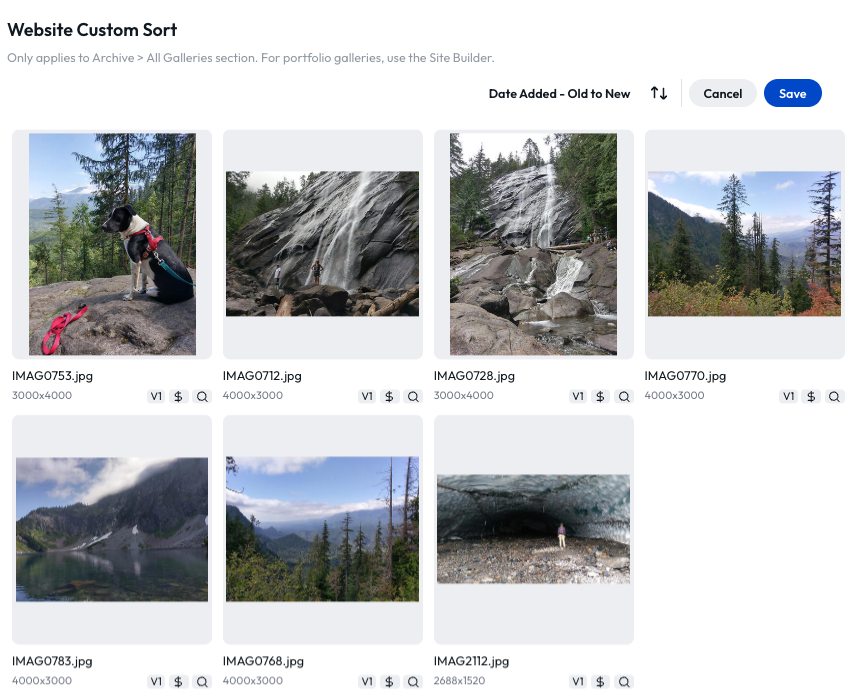Click the IMAG0728.jpg filename label

(474, 376)
